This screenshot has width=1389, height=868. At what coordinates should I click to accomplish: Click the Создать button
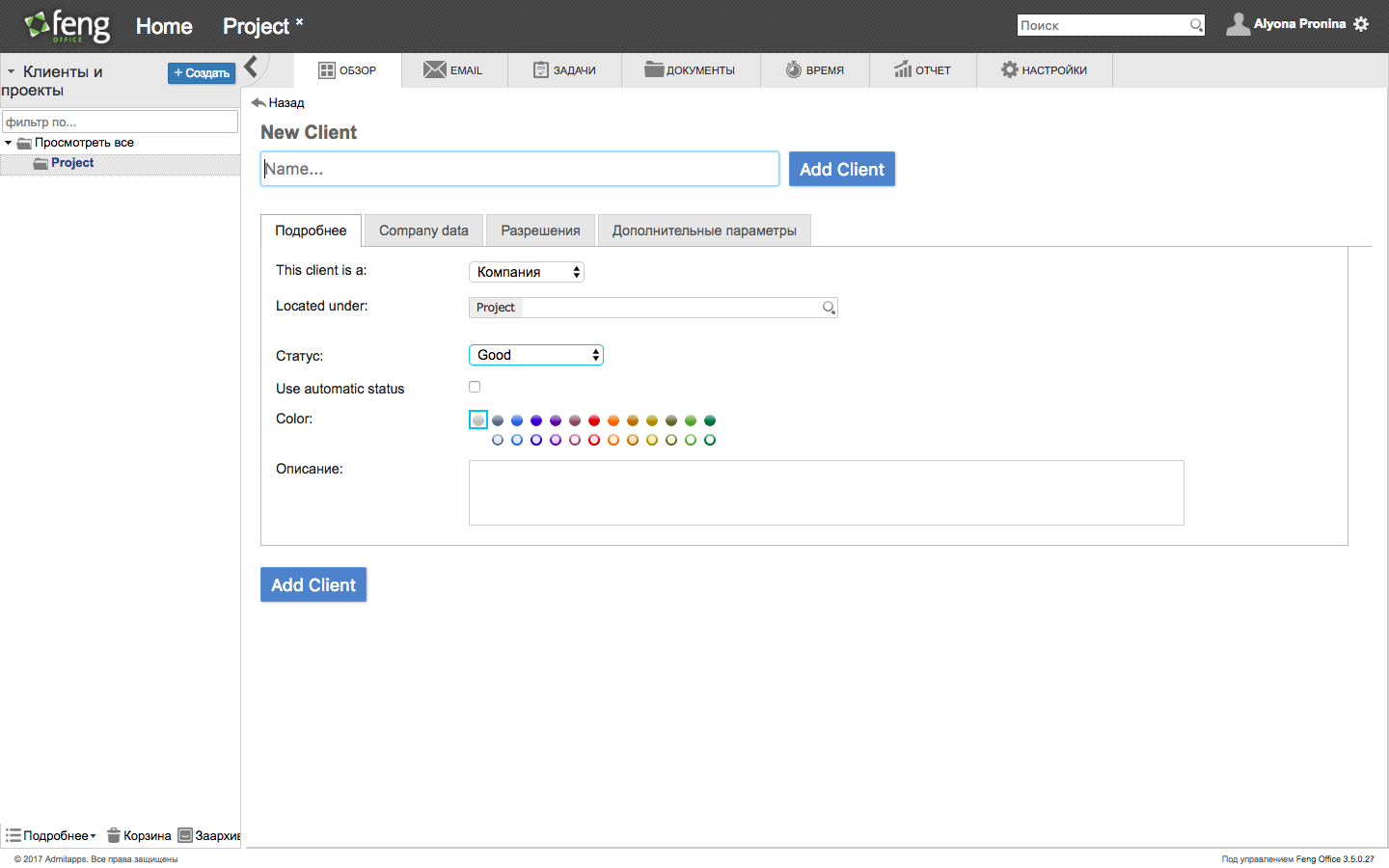(202, 73)
